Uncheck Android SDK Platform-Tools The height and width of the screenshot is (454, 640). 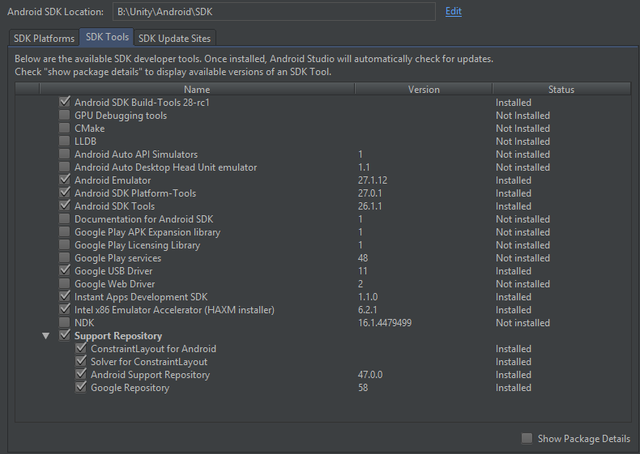click(64, 193)
